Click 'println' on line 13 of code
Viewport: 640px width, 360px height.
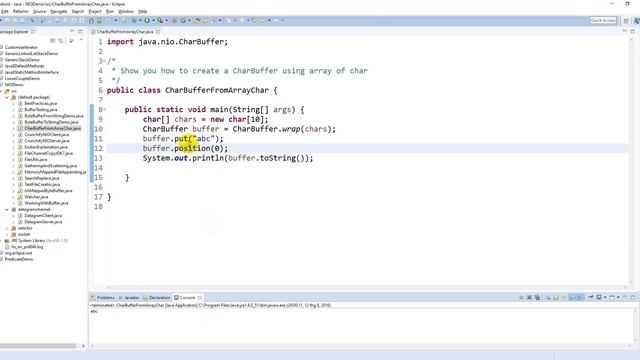[208, 158]
